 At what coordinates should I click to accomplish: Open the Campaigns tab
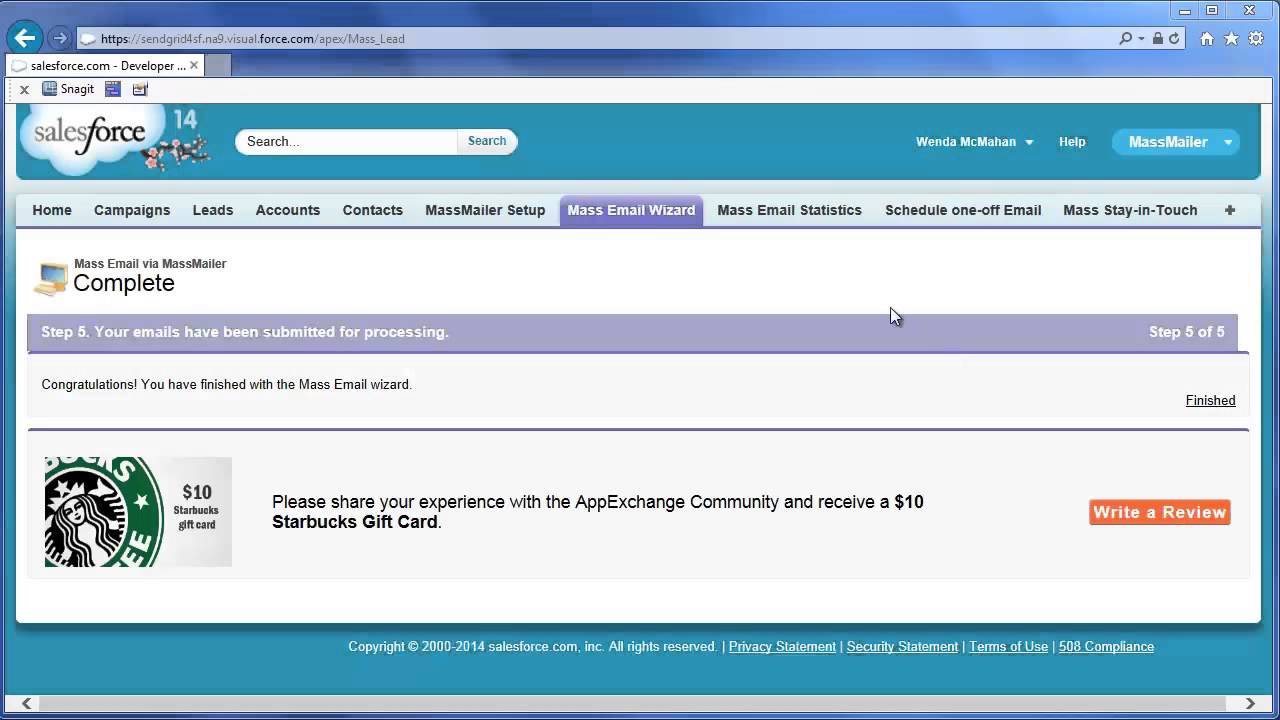click(x=132, y=210)
